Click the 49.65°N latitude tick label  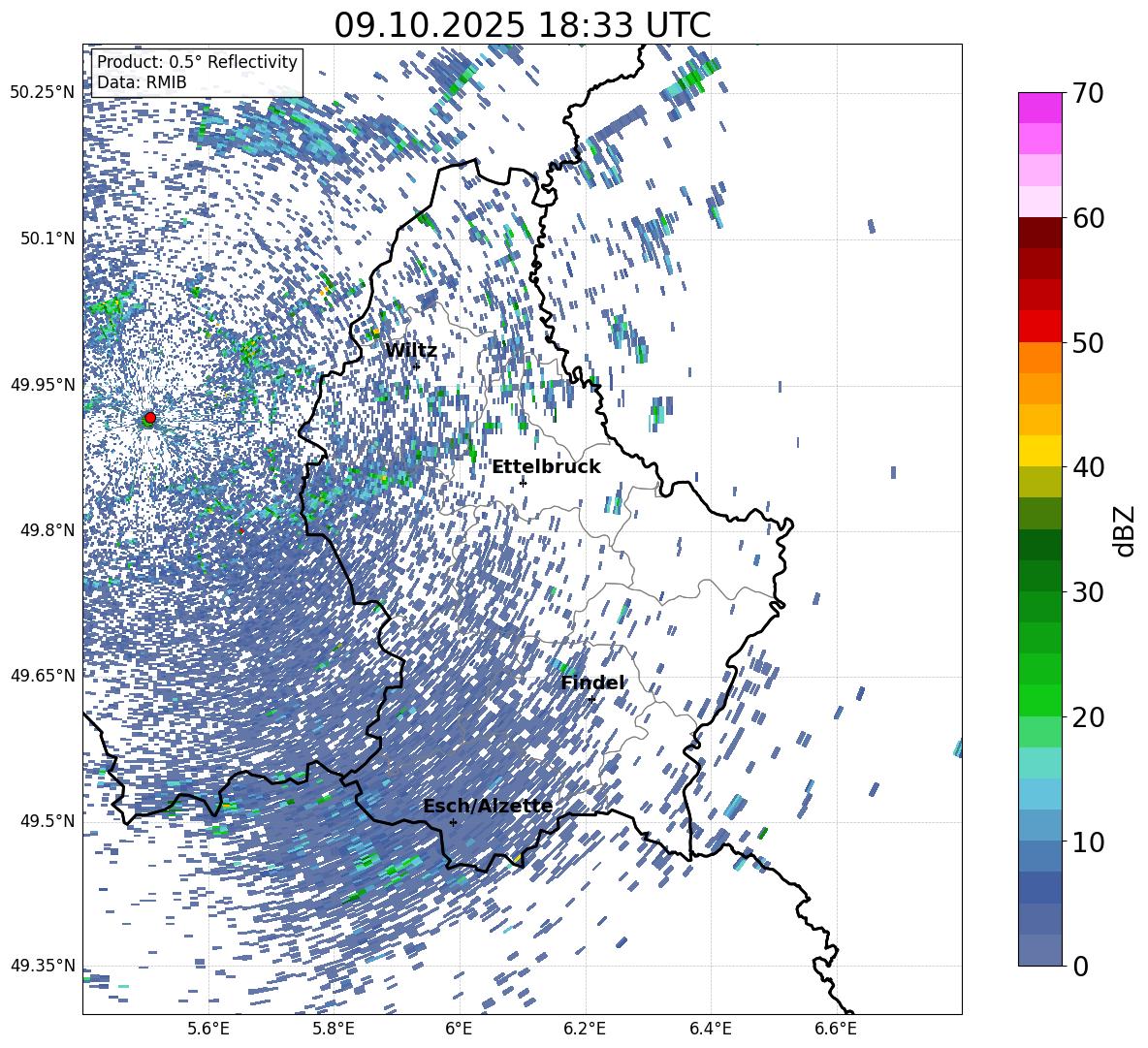[43, 676]
